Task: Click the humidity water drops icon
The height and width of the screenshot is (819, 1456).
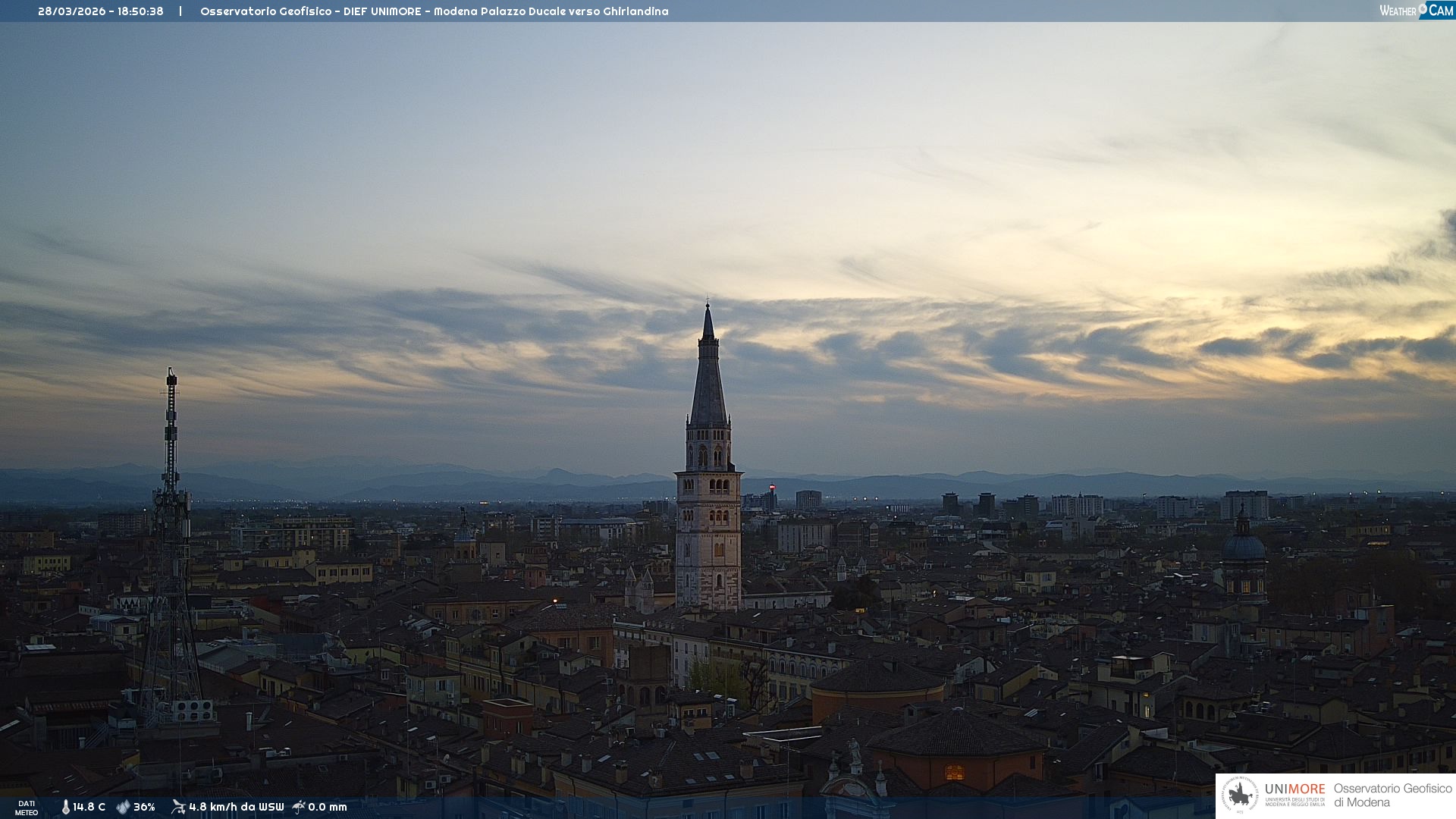Action: (123, 807)
